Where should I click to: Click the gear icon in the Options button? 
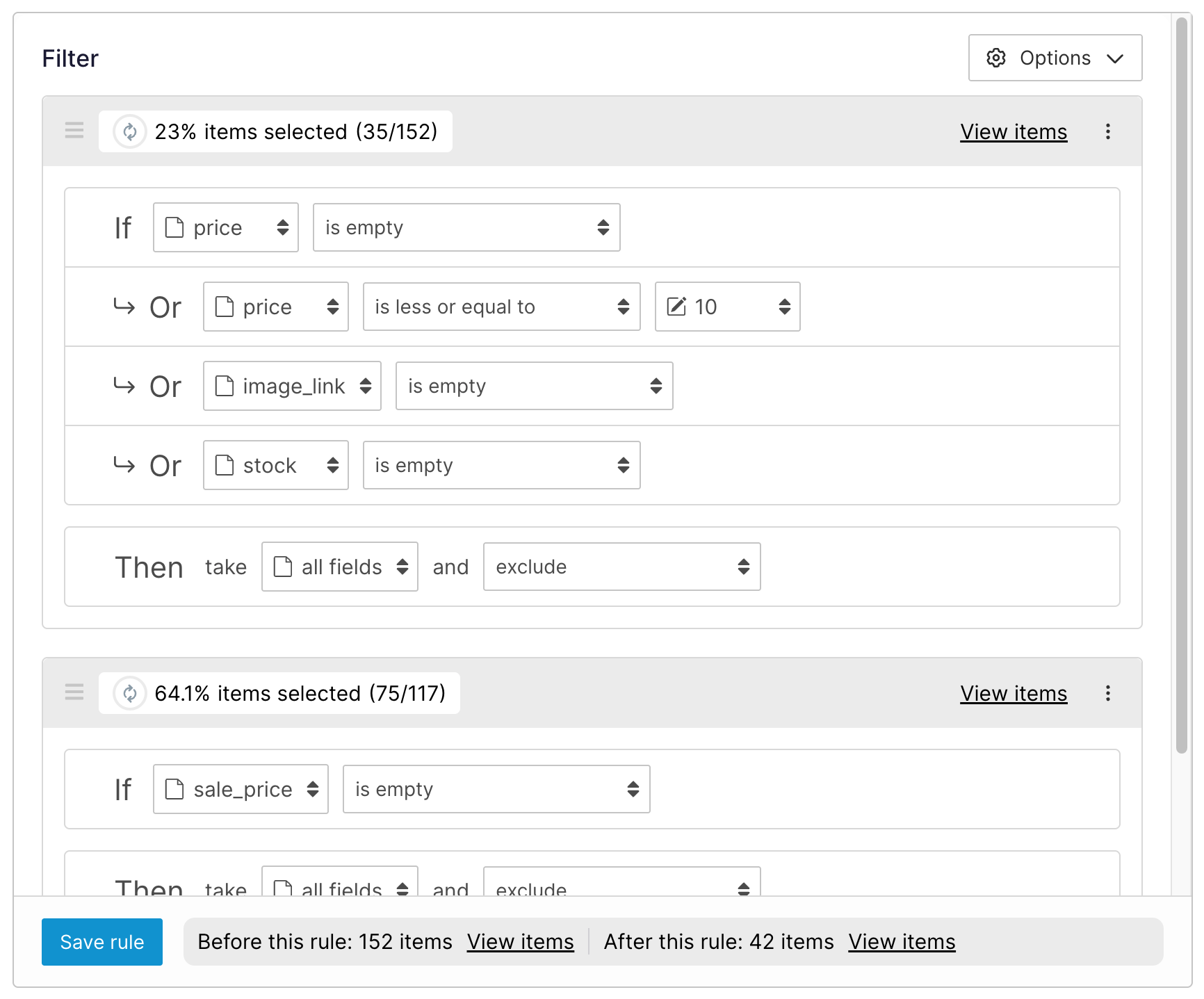pyautogui.click(x=996, y=58)
